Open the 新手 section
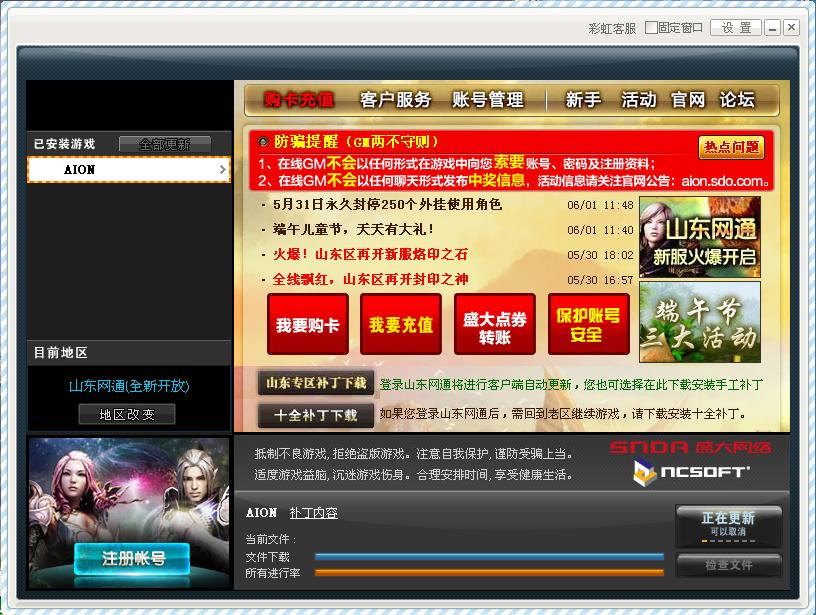The height and width of the screenshot is (615, 816). point(583,99)
